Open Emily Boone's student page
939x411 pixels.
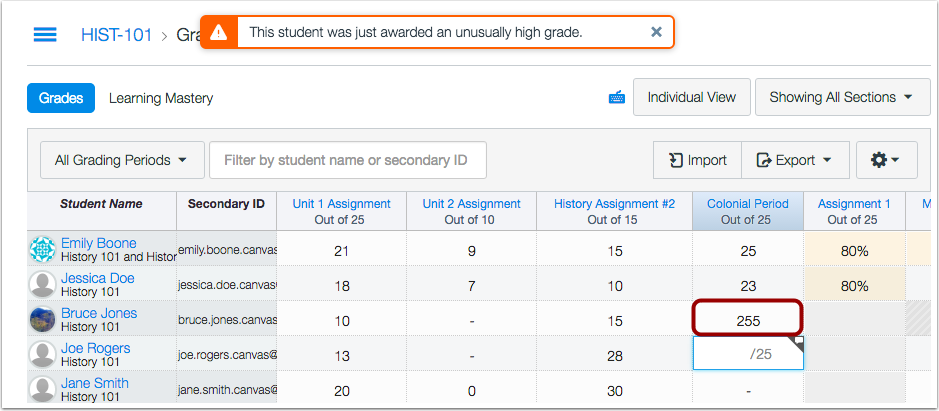click(x=98, y=243)
